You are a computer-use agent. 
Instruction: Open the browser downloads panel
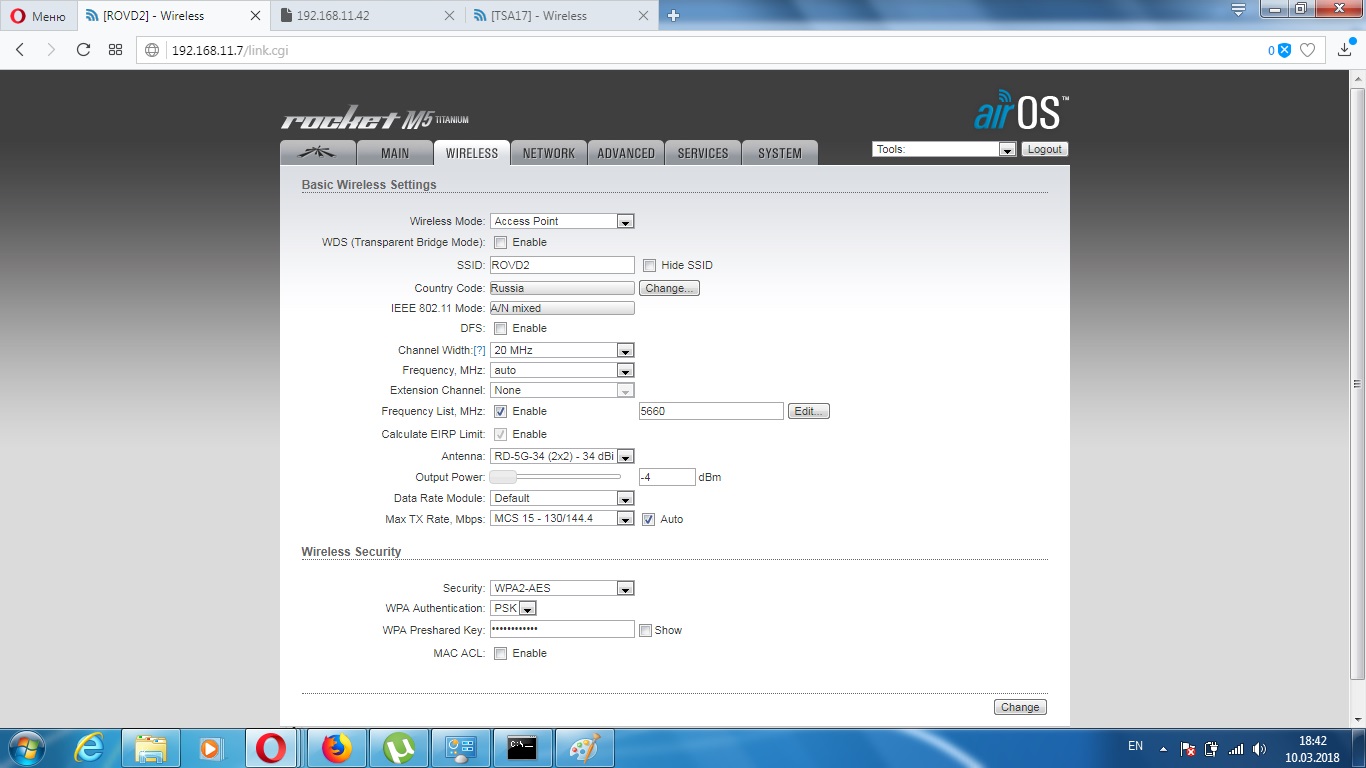[x=1345, y=49]
